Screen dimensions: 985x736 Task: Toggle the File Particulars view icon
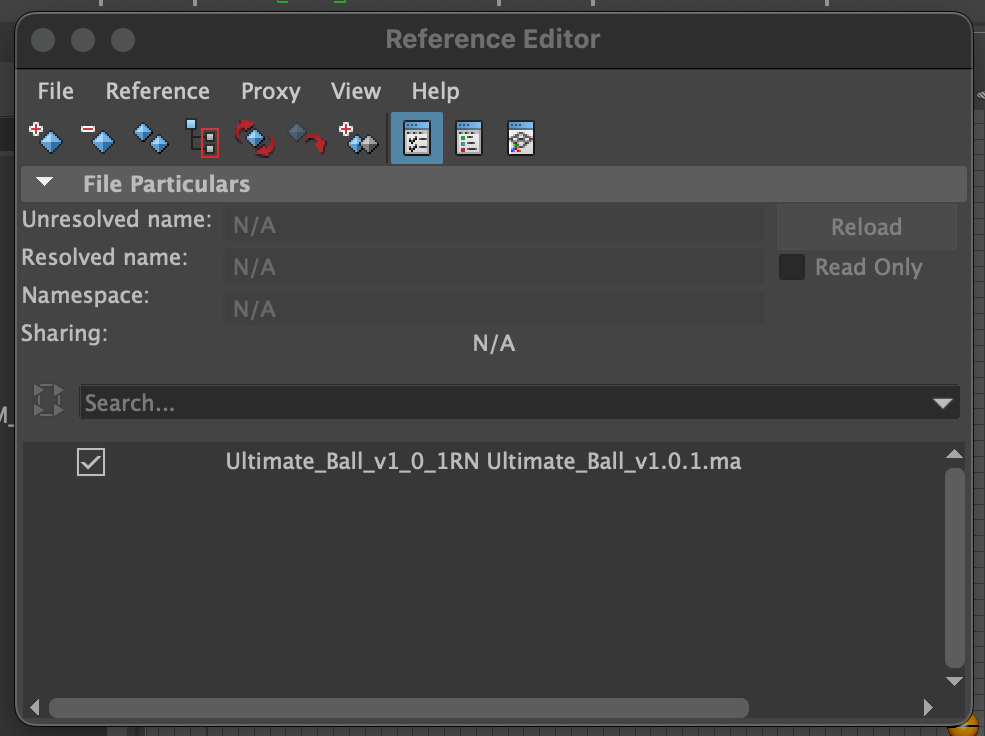click(417, 138)
